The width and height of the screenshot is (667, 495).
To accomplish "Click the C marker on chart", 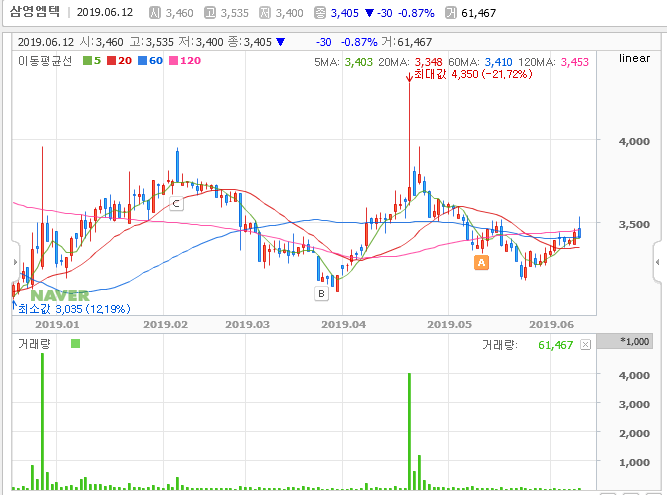I will click(176, 204).
